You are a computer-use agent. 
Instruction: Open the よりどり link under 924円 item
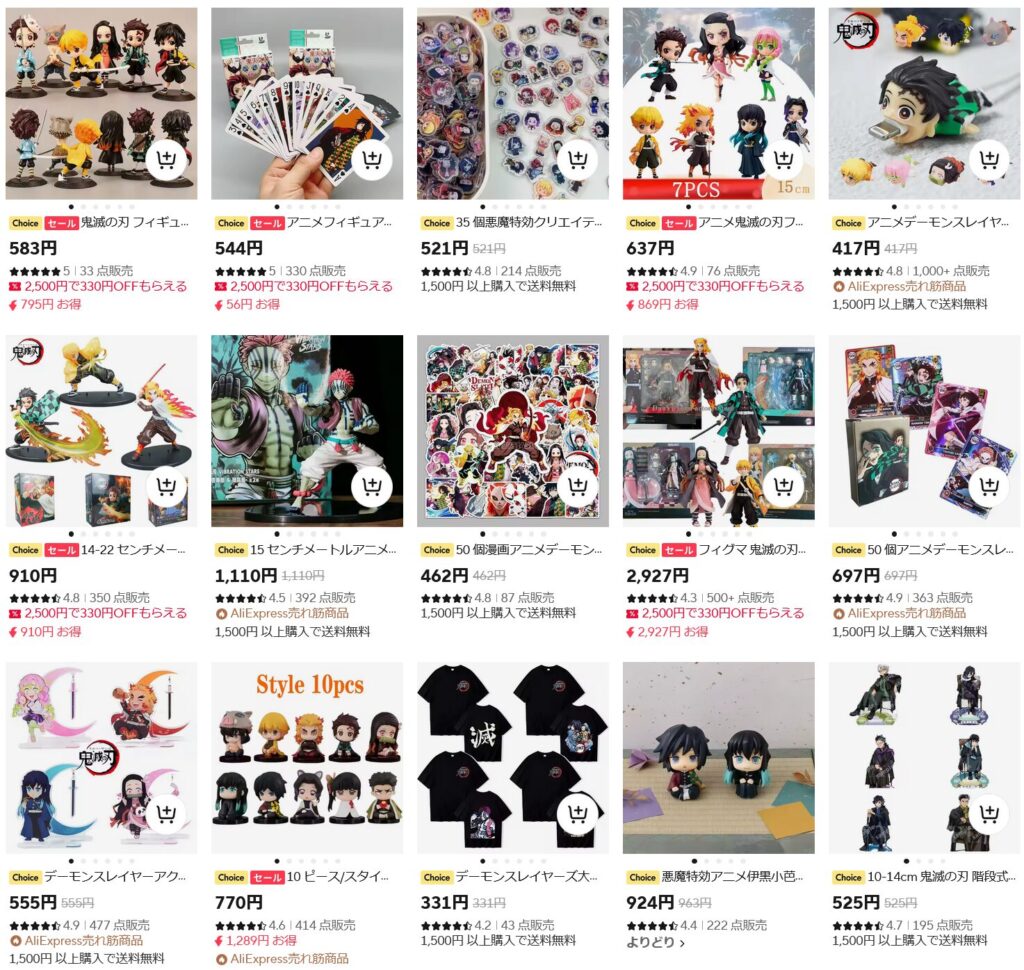pos(655,942)
